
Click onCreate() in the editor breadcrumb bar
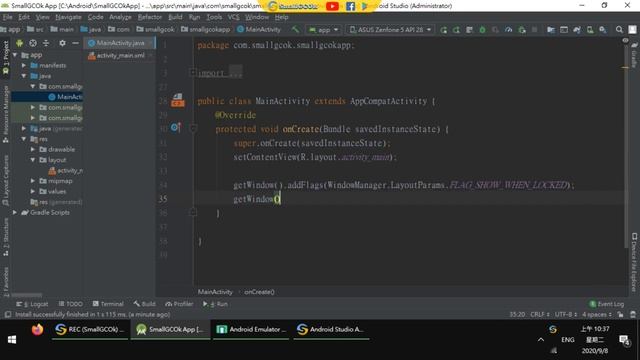[x=259, y=292]
